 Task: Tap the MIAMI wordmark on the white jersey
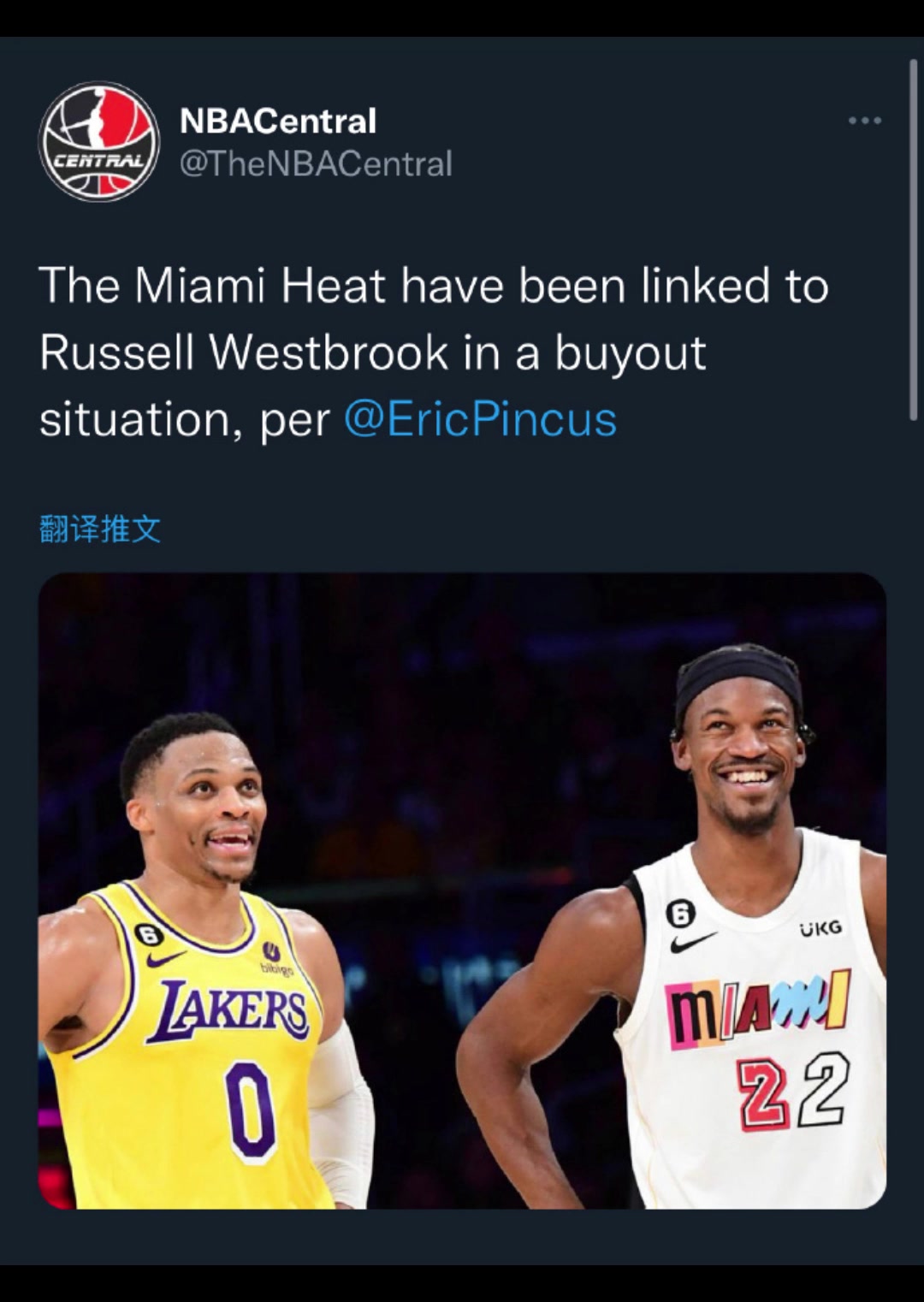pyautogui.click(x=758, y=1009)
